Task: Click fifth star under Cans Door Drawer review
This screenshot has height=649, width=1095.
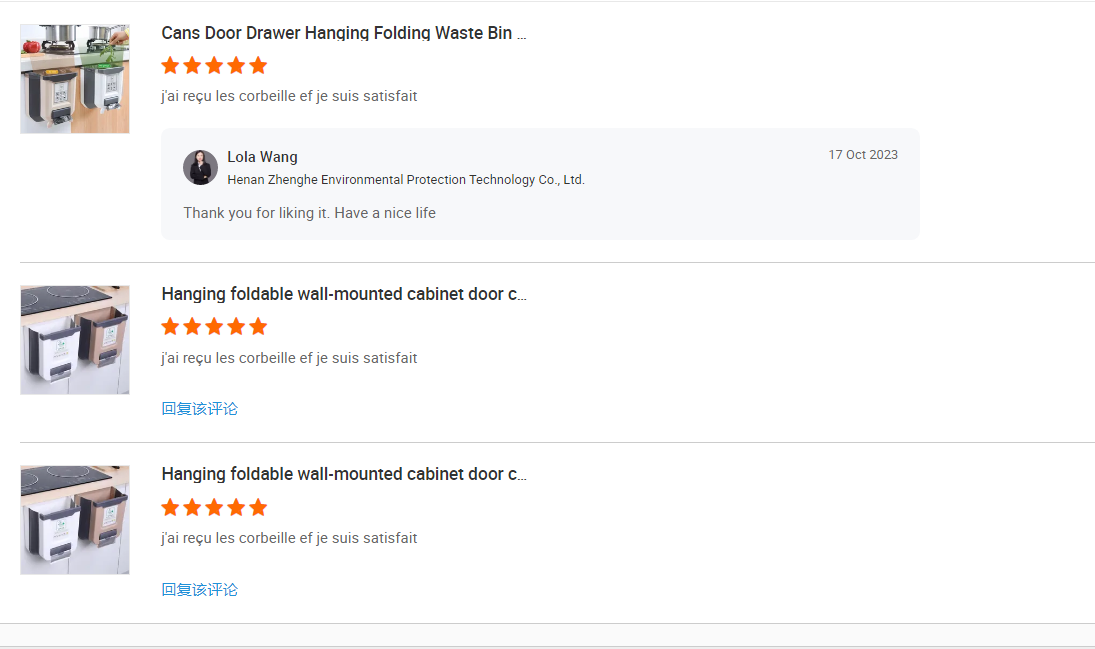Action: tap(258, 66)
